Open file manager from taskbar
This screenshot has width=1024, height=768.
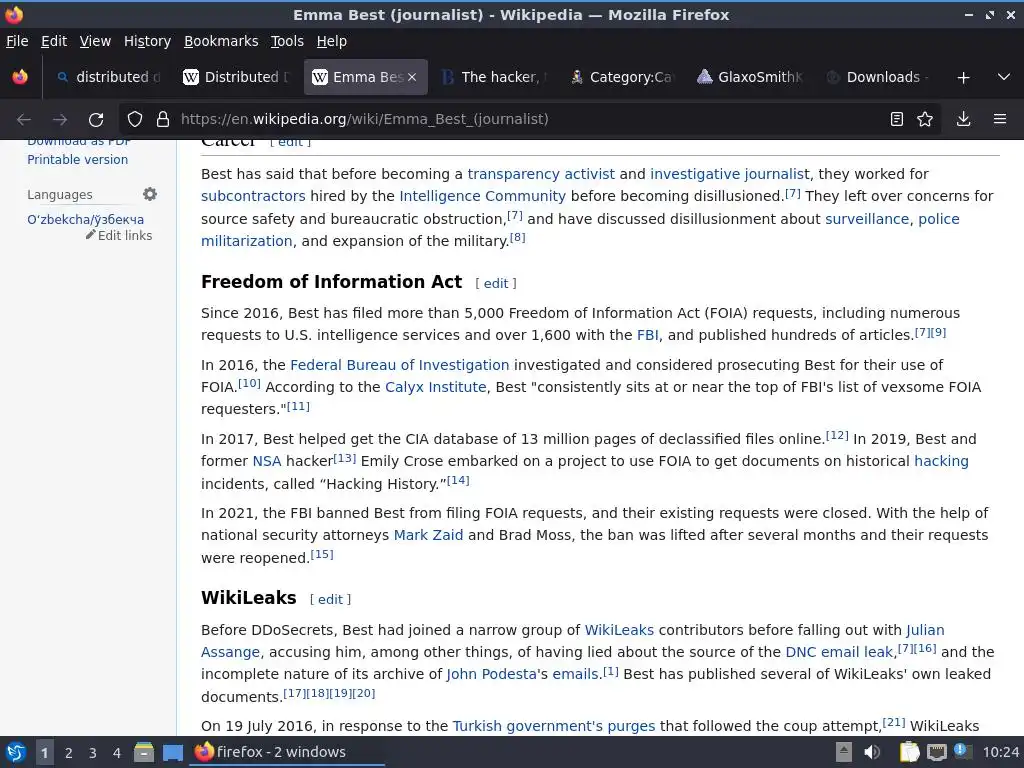[x=144, y=752]
